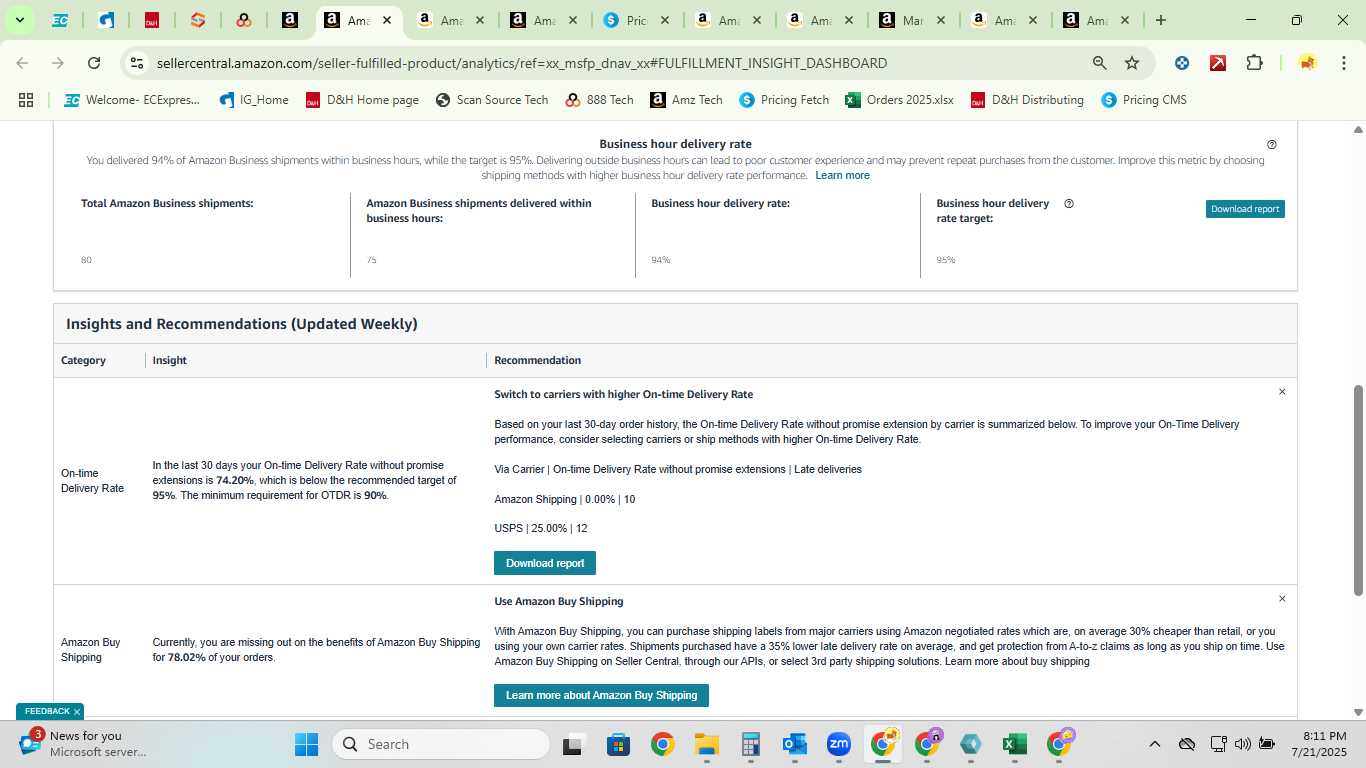Click the Recommendation column header

537,360
